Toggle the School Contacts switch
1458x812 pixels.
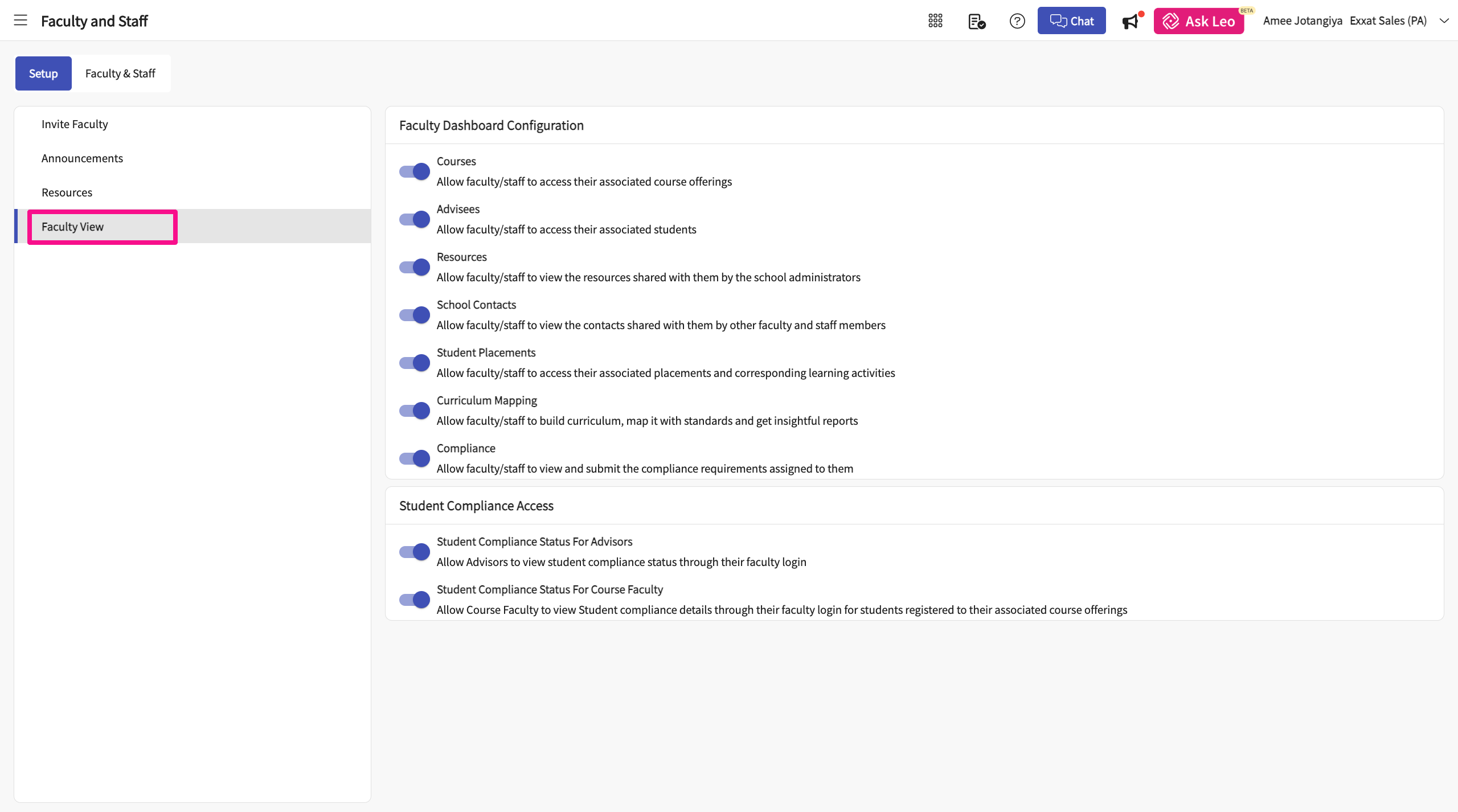click(x=414, y=315)
